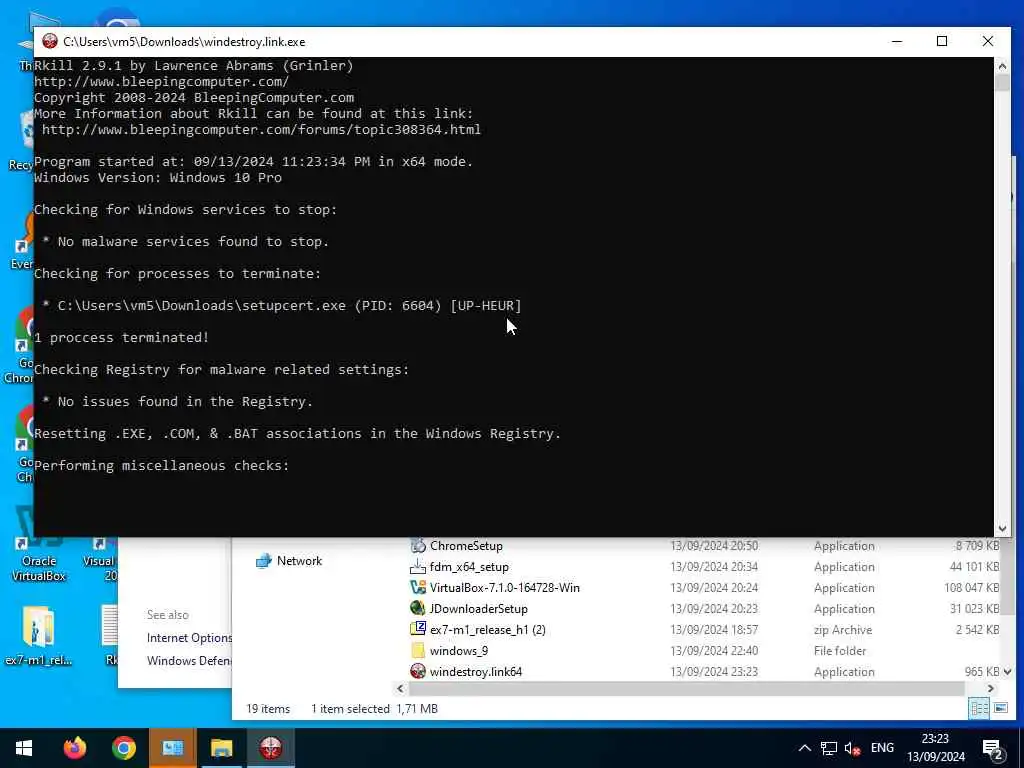This screenshot has width=1024, height=768.
Task: Click the bleepingcomputer forums URL in console
Action: 261,129
